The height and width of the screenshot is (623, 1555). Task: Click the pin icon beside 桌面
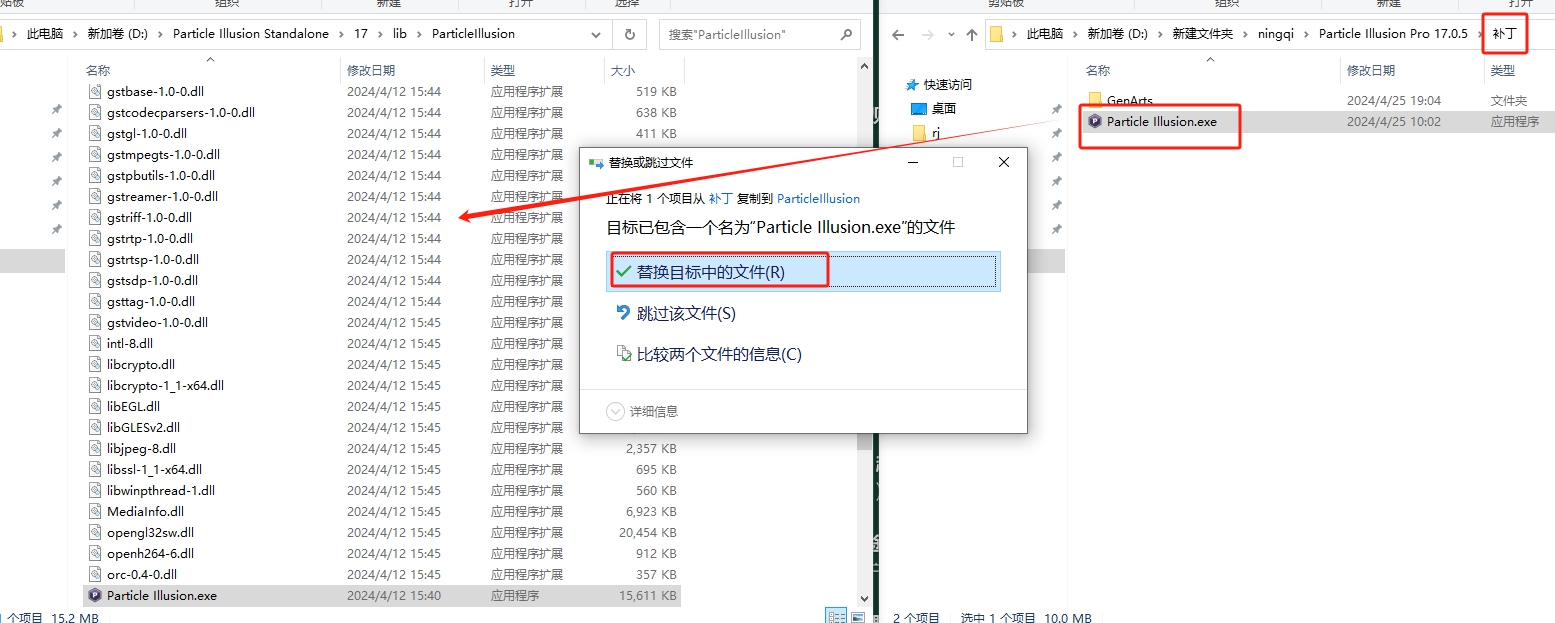click(x=1056, y=108)
